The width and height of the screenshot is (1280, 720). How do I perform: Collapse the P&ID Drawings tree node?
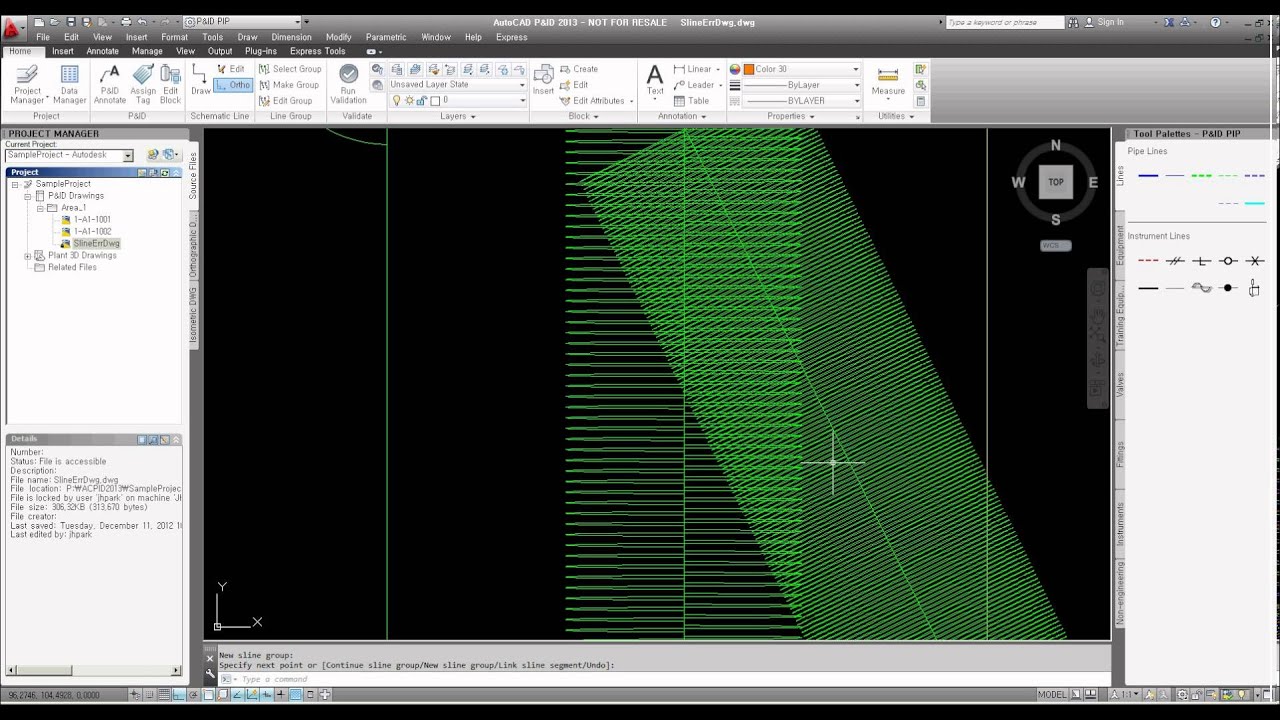click(28, 196)
